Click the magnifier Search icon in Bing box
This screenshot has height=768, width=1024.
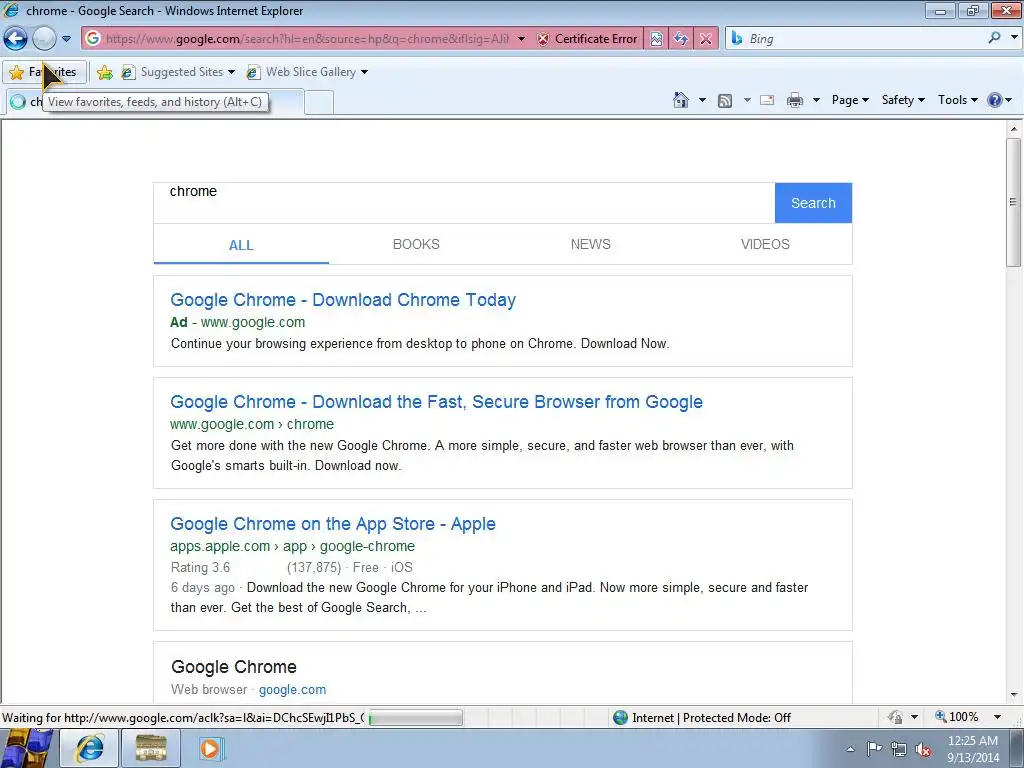pyautogui.click(x=994, y=38)
